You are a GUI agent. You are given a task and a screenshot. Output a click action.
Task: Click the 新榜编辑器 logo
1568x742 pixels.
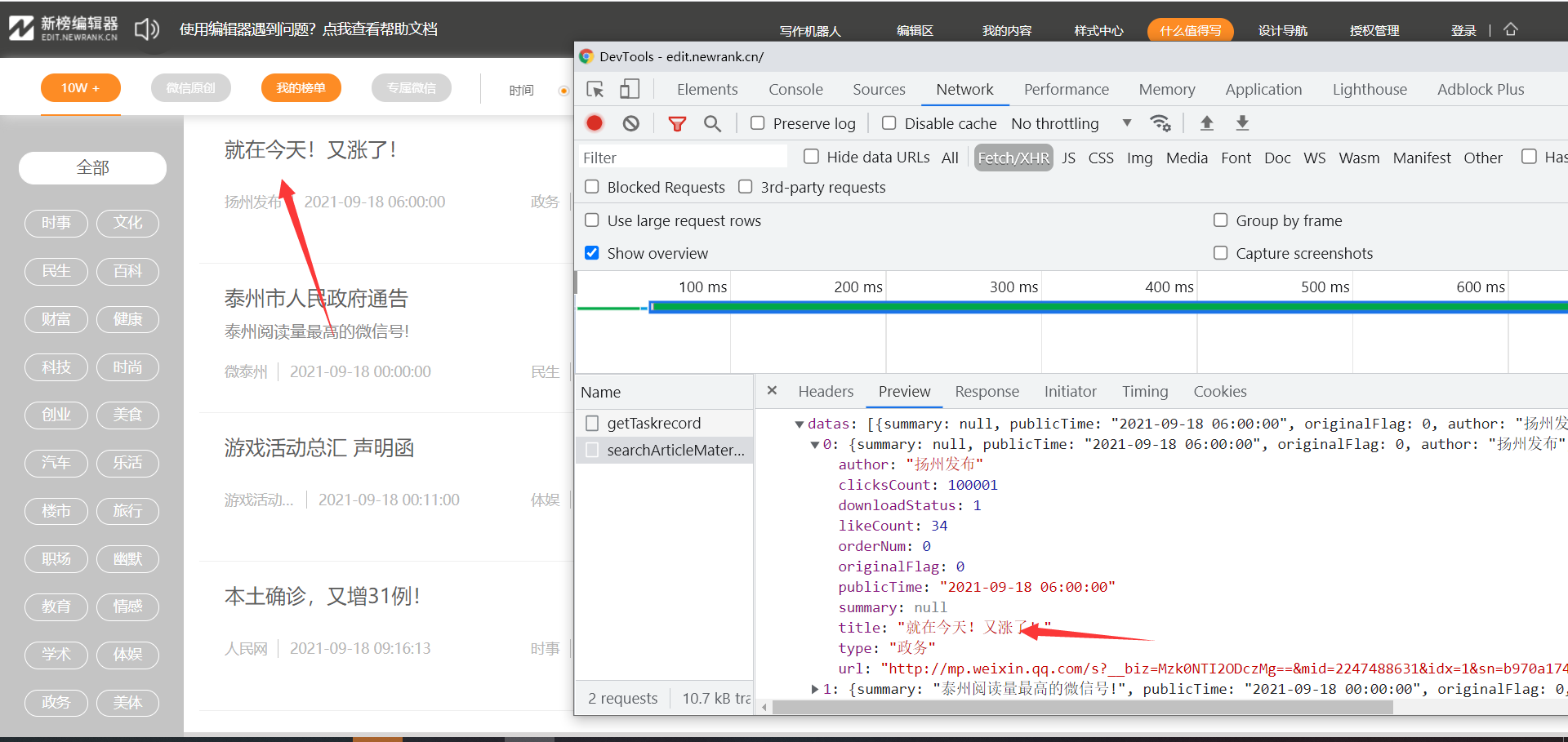[x=64, y=28]
